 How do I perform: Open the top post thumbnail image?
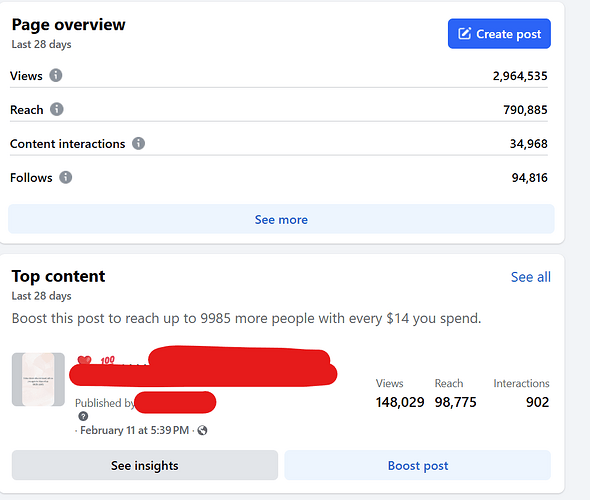click(x=38, y=379)
